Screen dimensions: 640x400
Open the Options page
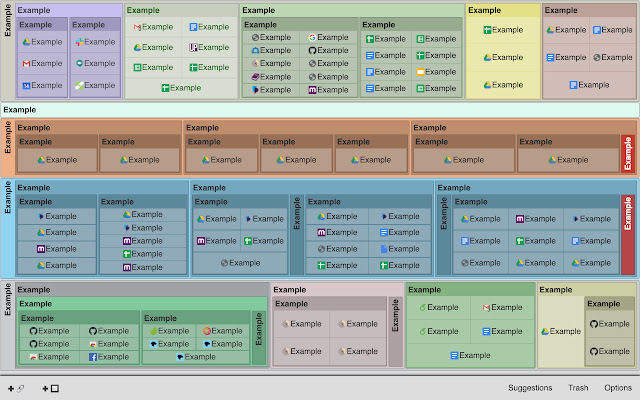(x=618, y=388)
